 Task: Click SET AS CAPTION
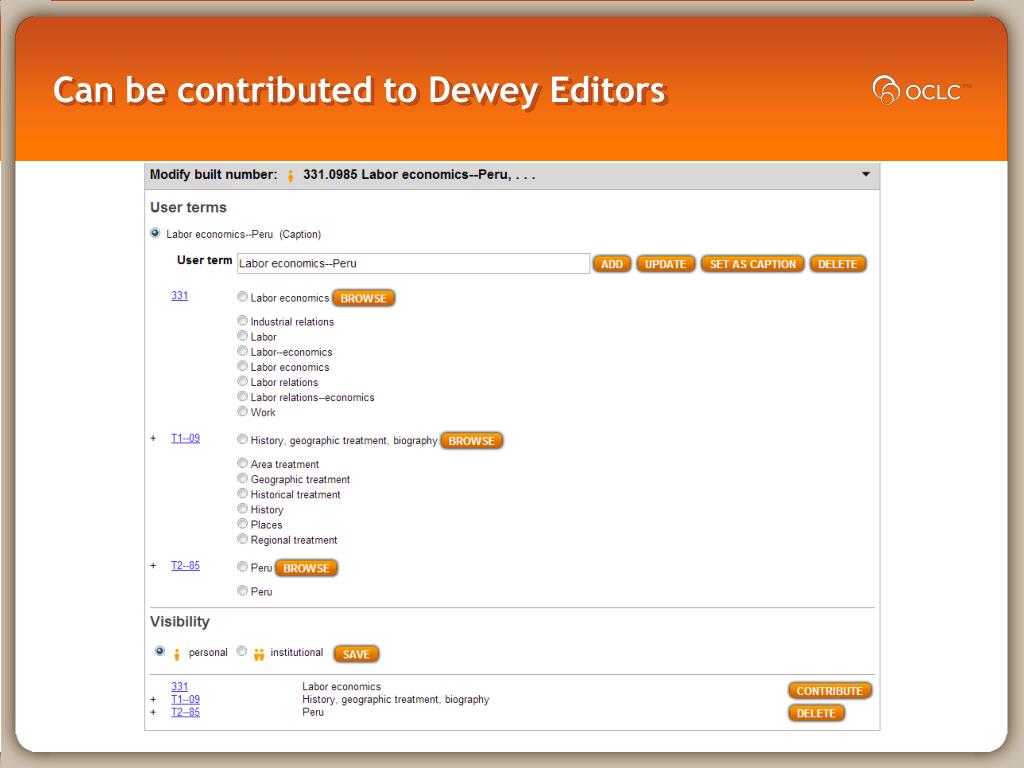pos(752,264)
